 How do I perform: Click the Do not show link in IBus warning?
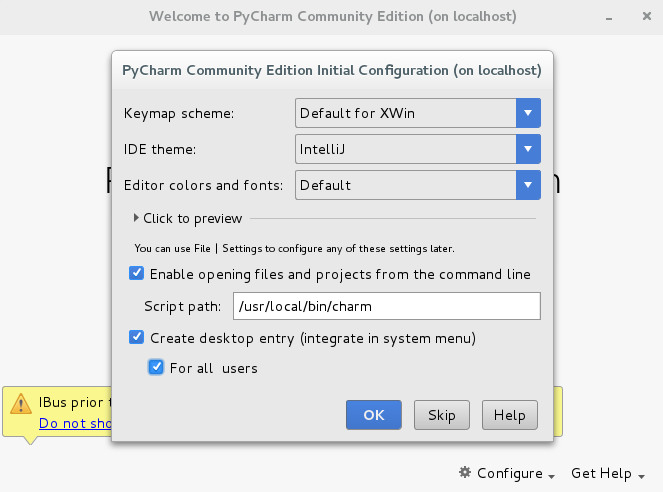(x=75, y=423)
